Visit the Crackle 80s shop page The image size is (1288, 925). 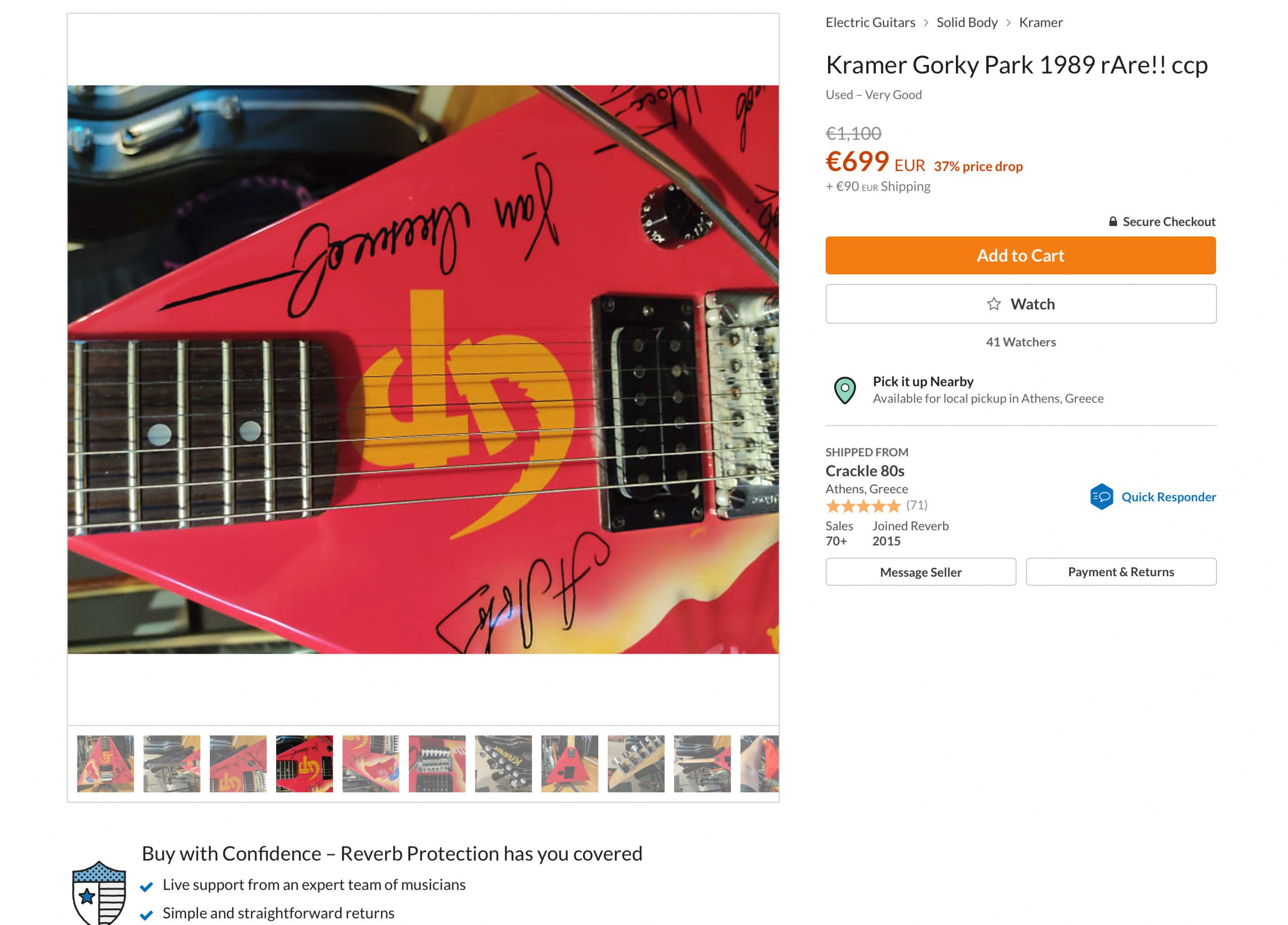tap(864, 471)
